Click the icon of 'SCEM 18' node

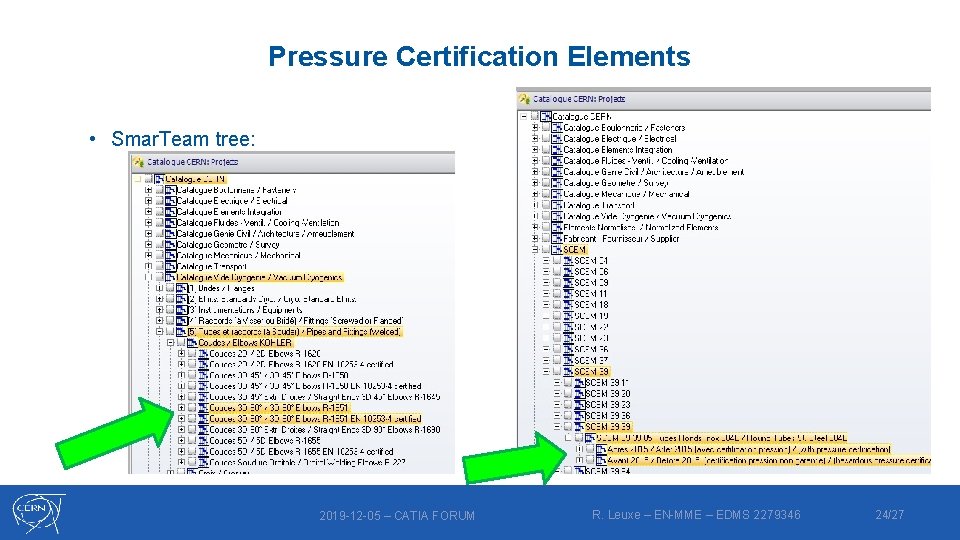pyautogui.click(x=568, y=304)
